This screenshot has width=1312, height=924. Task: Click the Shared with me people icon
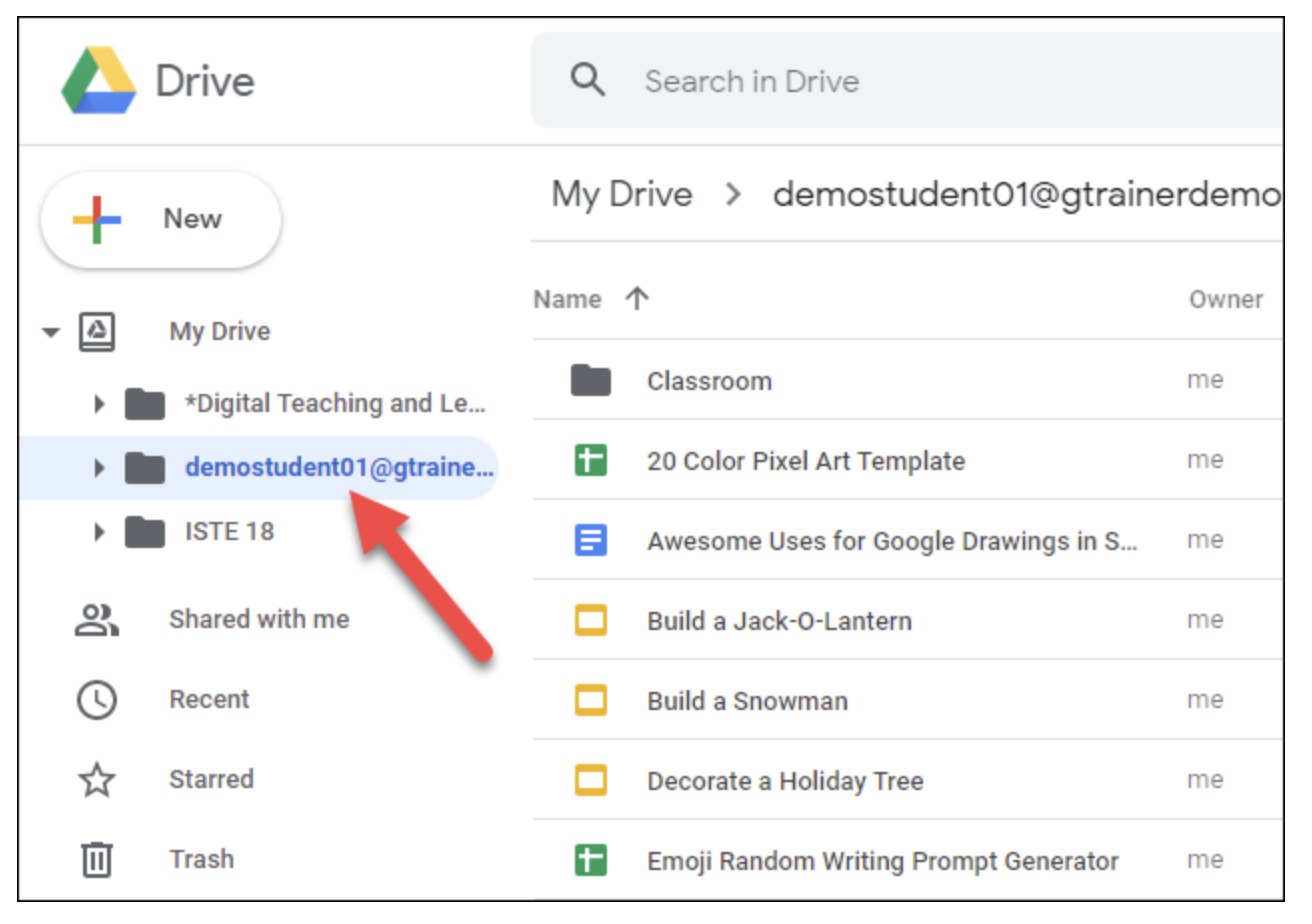point(97,620)
